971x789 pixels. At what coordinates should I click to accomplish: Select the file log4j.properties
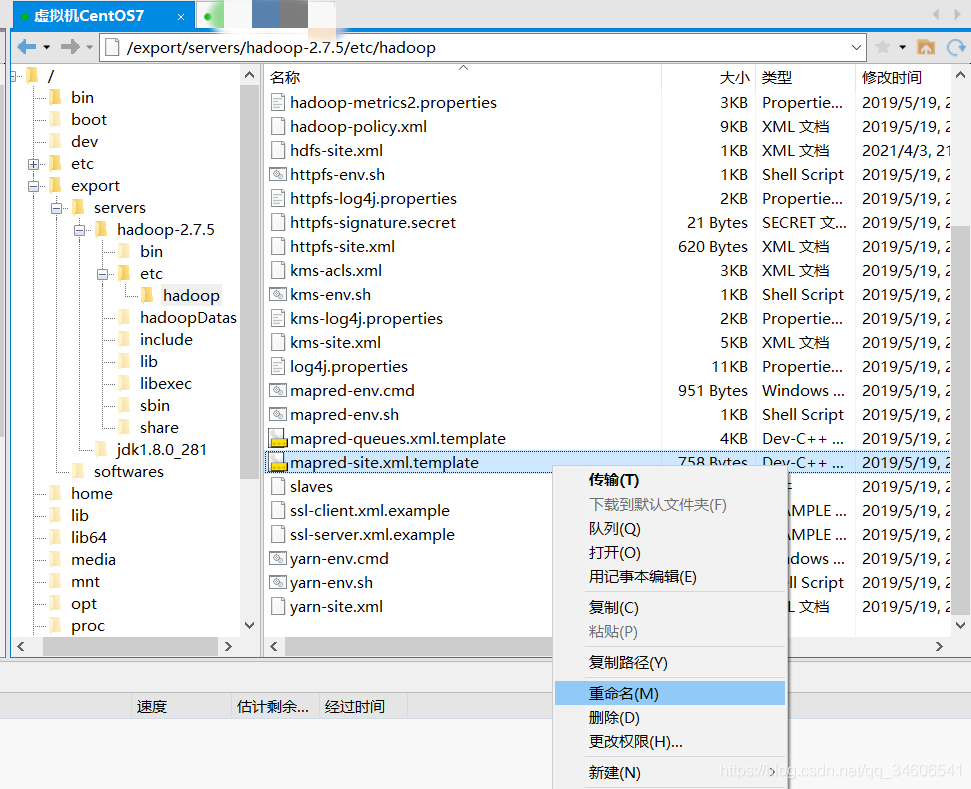[349, 367]
